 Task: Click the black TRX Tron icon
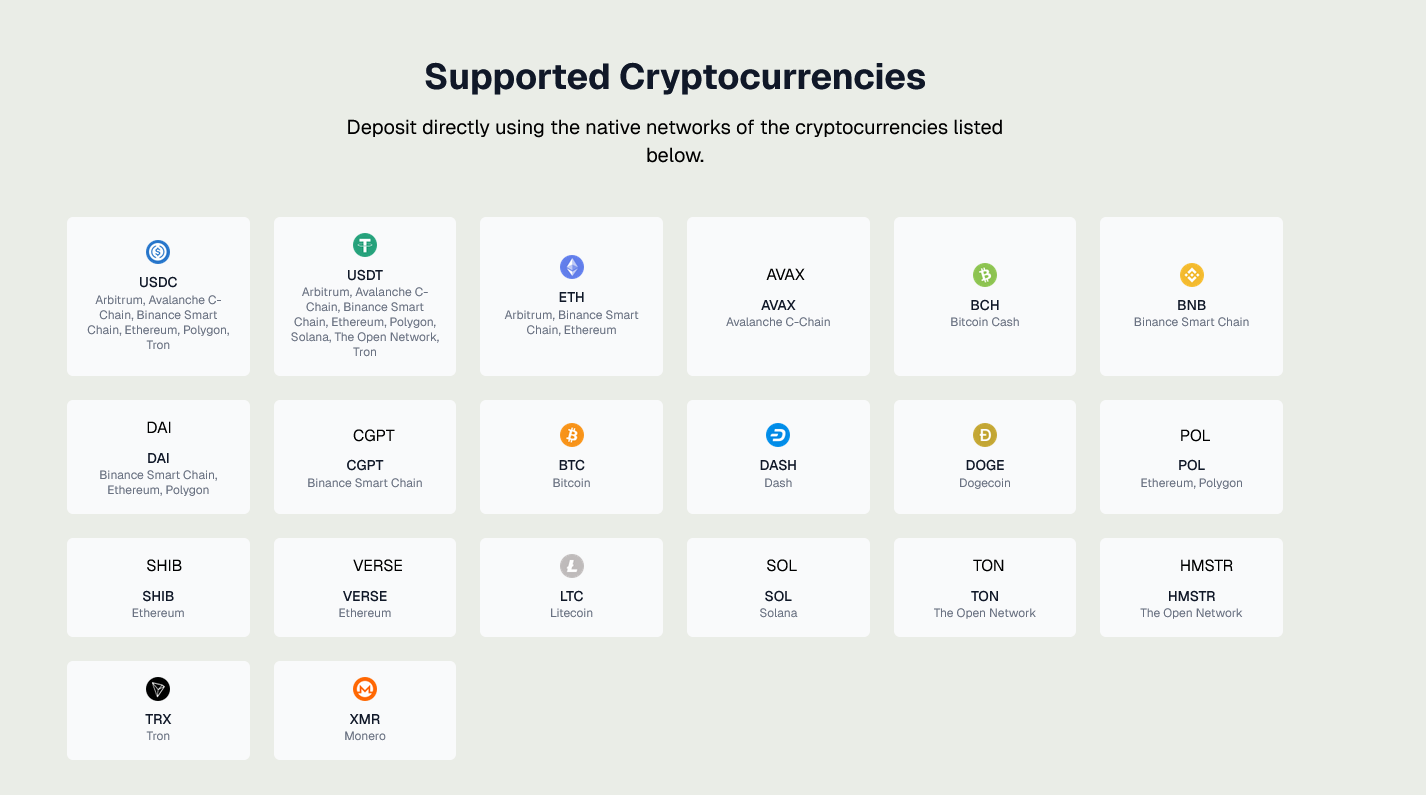[x=158, y=689]
